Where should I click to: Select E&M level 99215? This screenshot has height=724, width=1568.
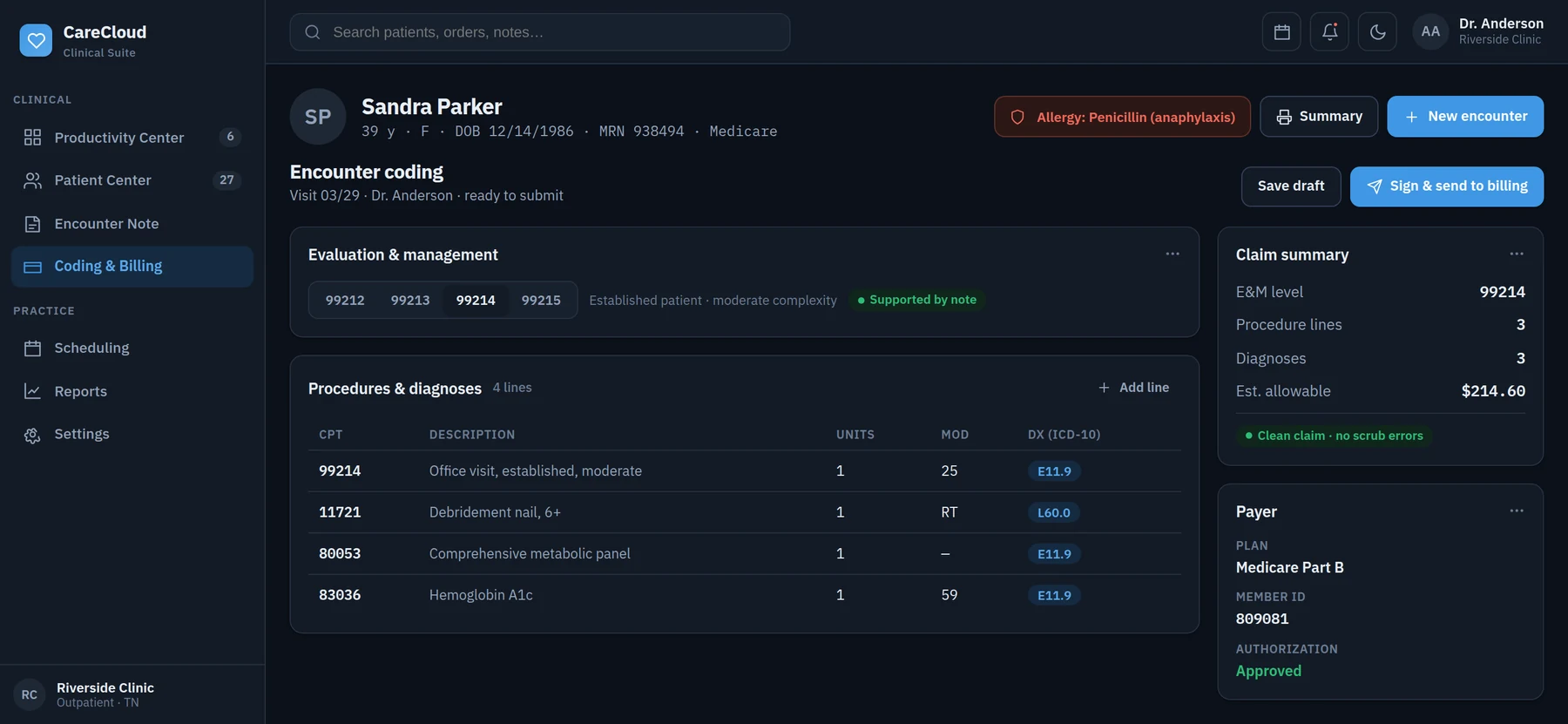coord(541,300)
